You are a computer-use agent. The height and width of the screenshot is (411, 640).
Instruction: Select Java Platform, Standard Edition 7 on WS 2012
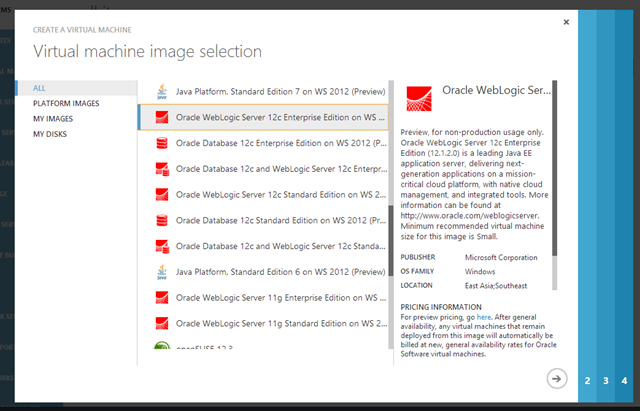(x=263, y=91)
